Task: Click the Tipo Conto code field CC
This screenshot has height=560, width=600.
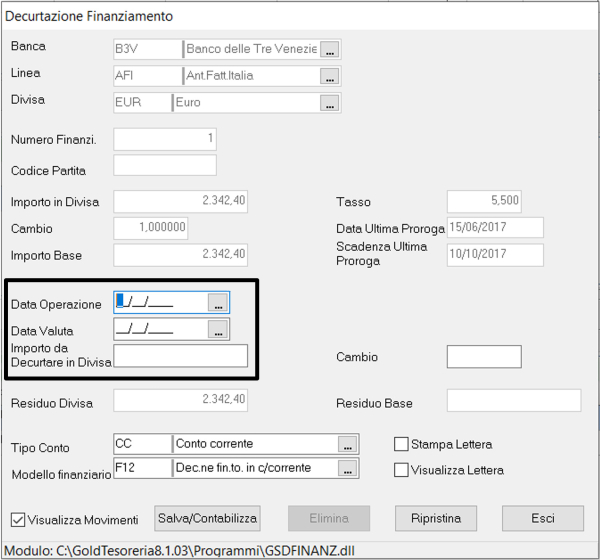Action: pyautogui.click(x=143, y=444)
